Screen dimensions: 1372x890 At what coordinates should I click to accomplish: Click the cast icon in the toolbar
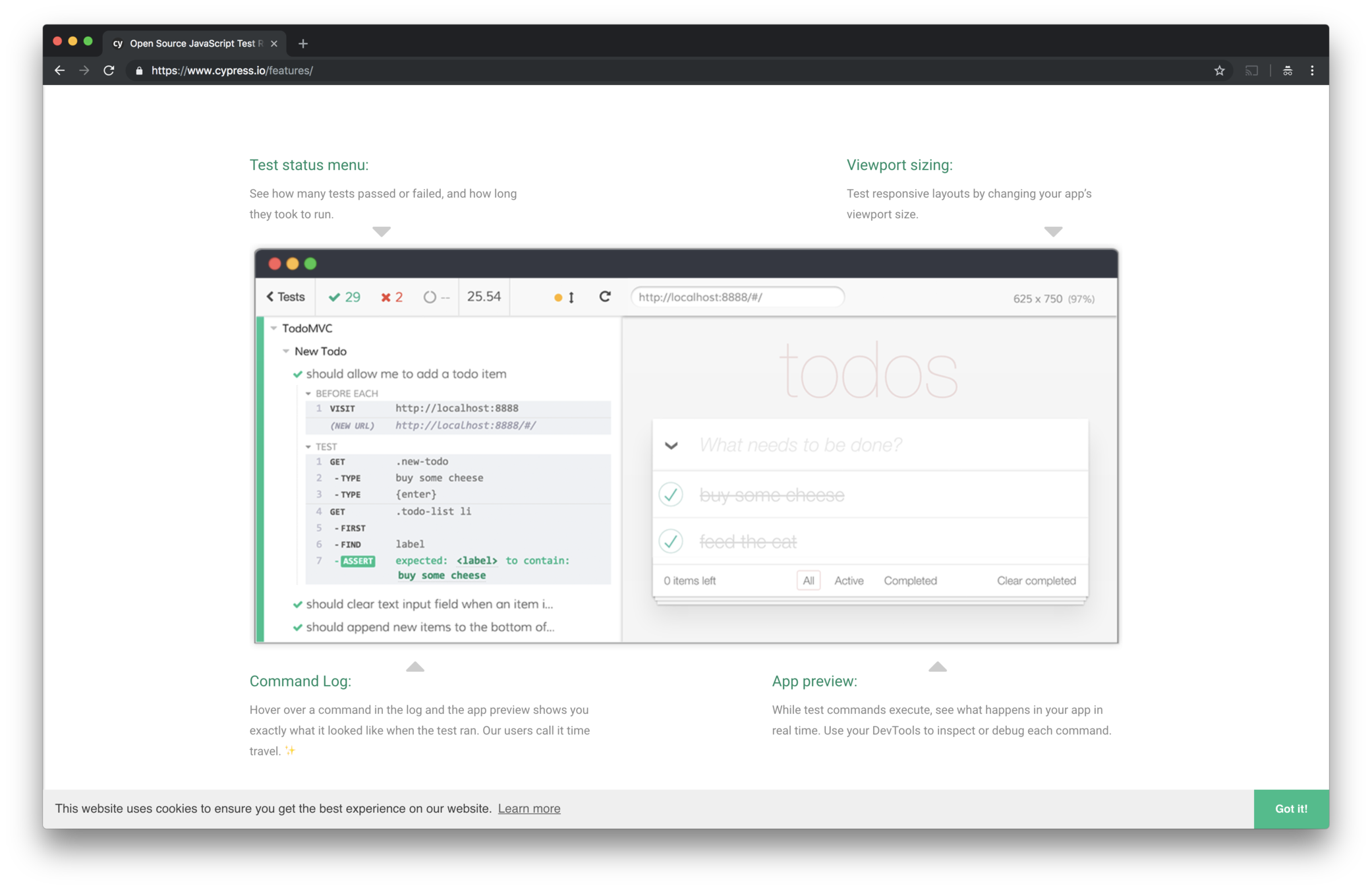click(1251, 71)
